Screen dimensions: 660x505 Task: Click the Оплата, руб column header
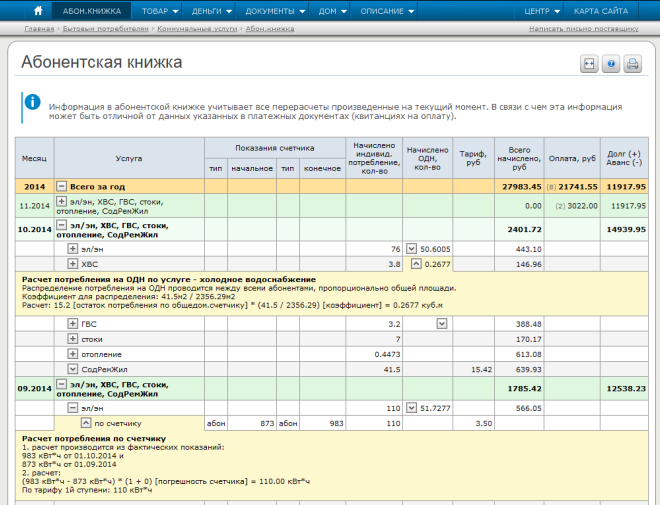click(x=572, y=158)
